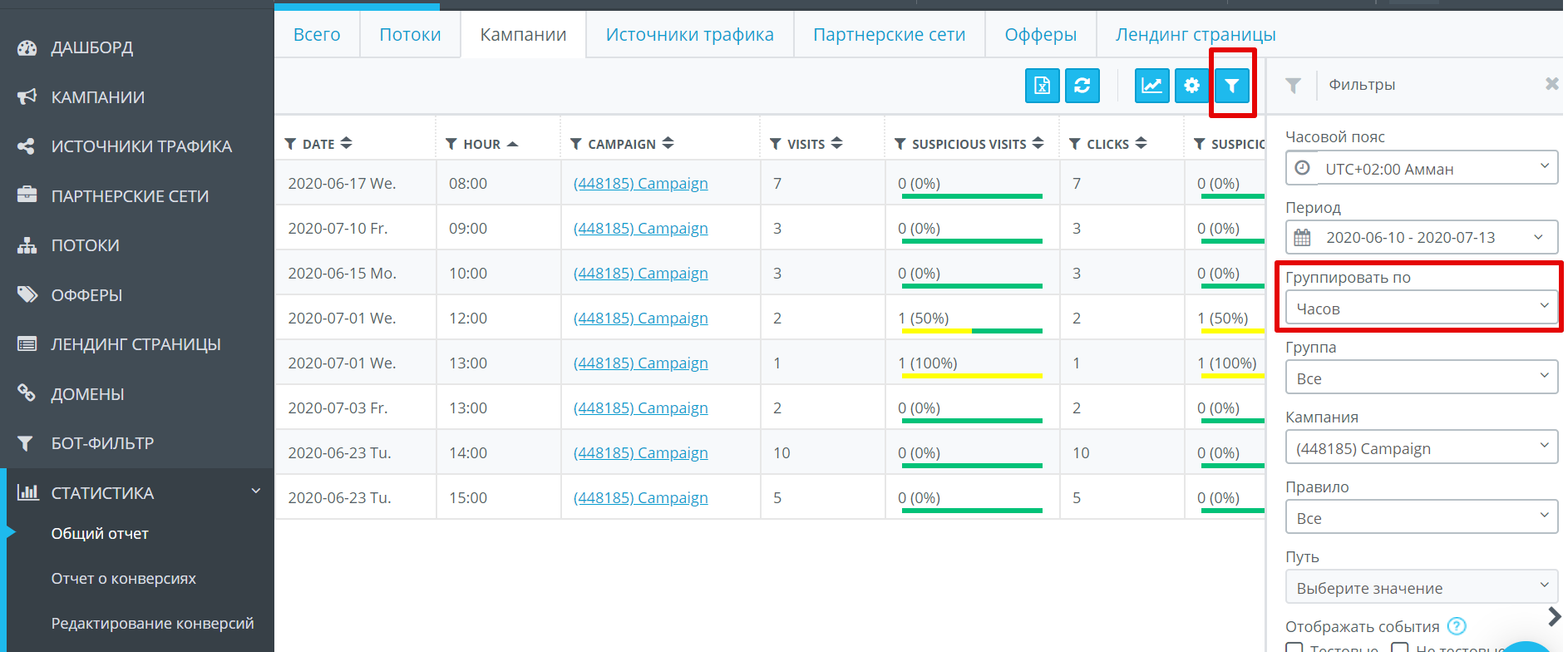Open campaign link in 12:00 row
Viewport: 1568px width, 652px height.
click(x=641, y=319)
